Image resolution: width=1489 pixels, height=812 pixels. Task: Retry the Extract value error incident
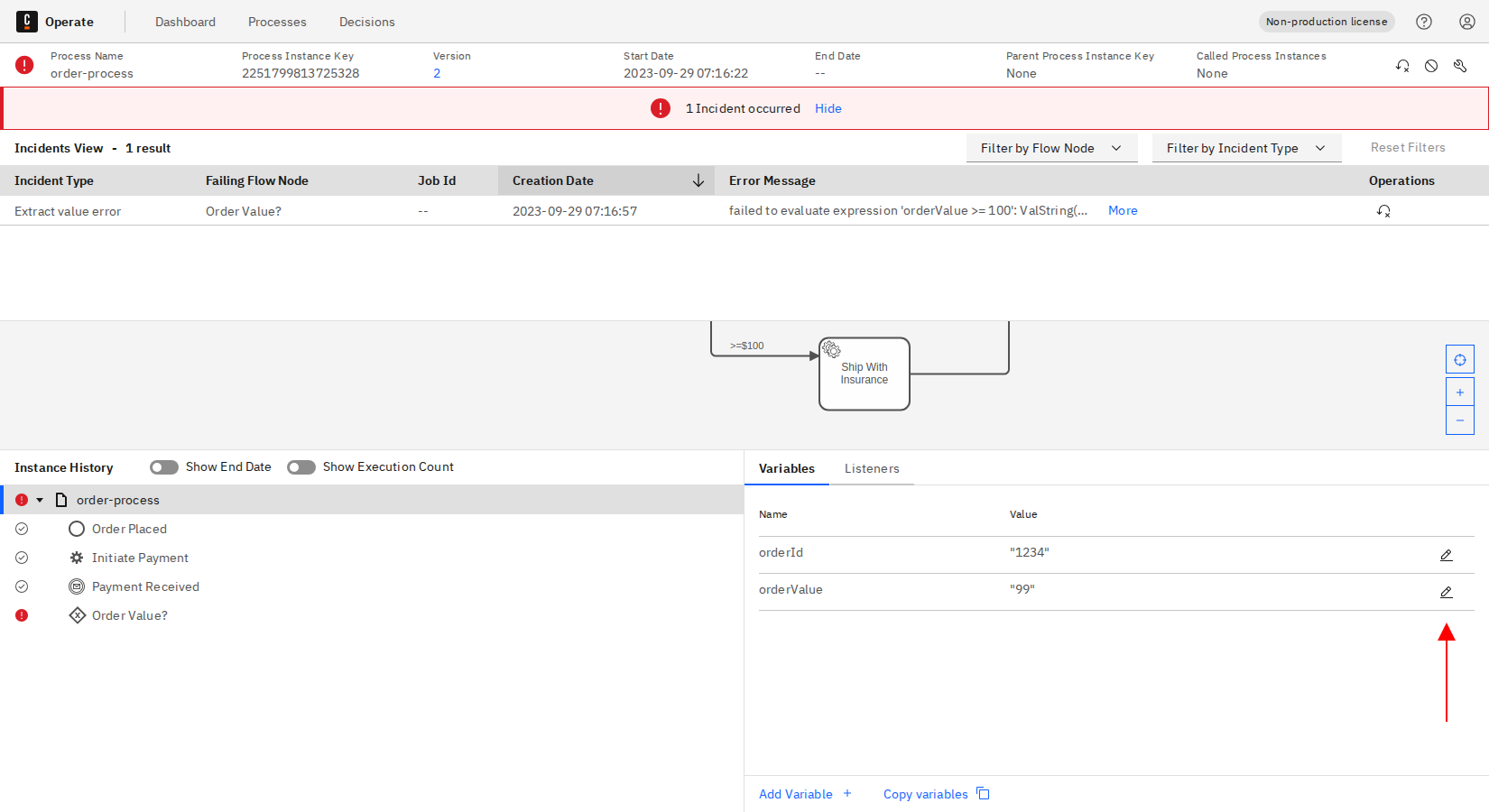point(1383,211)
